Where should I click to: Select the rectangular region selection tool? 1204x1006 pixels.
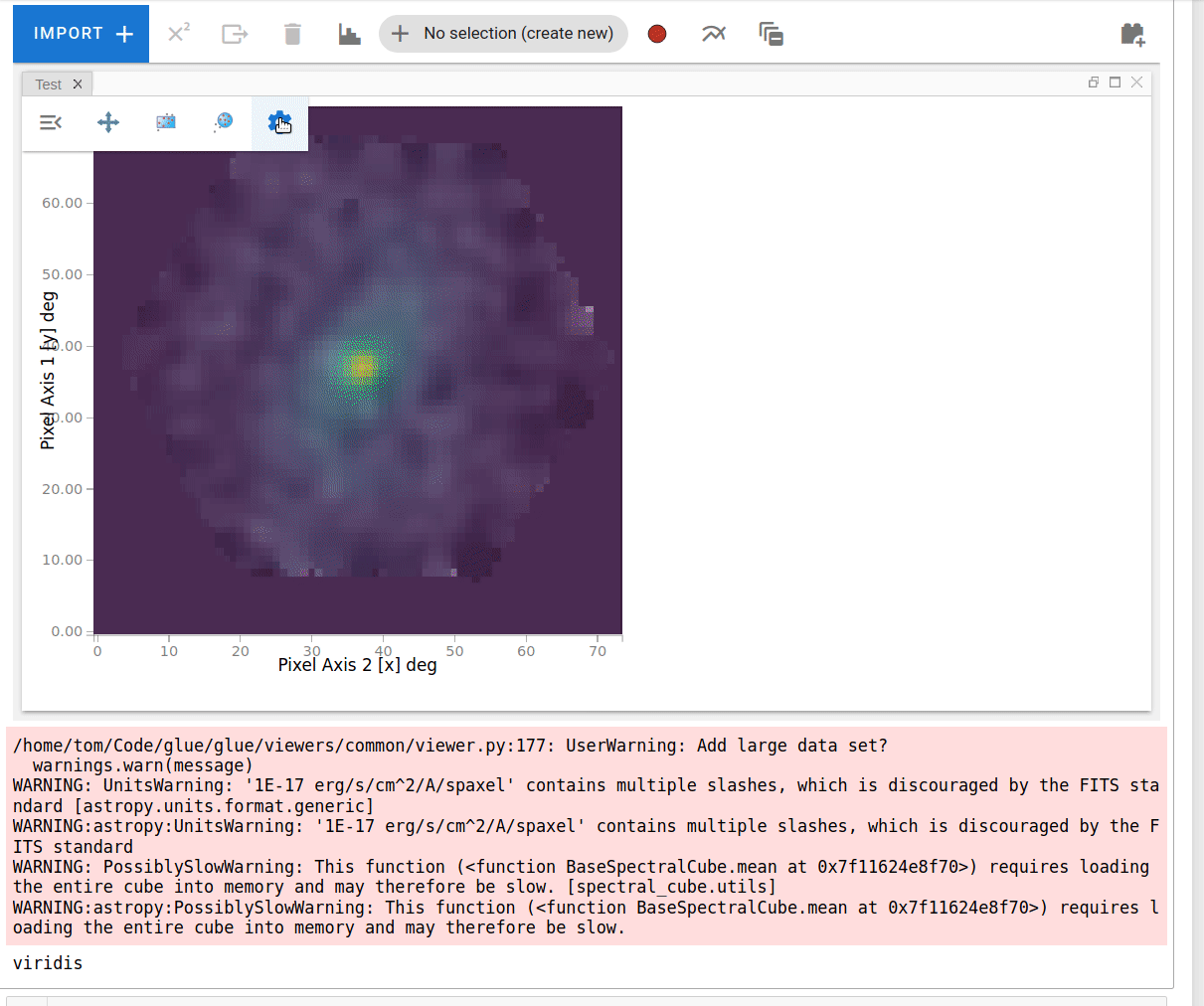(166, 122)
